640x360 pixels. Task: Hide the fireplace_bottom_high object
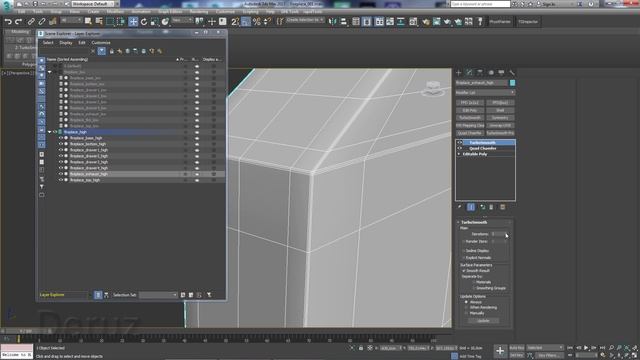coord(61,144)
